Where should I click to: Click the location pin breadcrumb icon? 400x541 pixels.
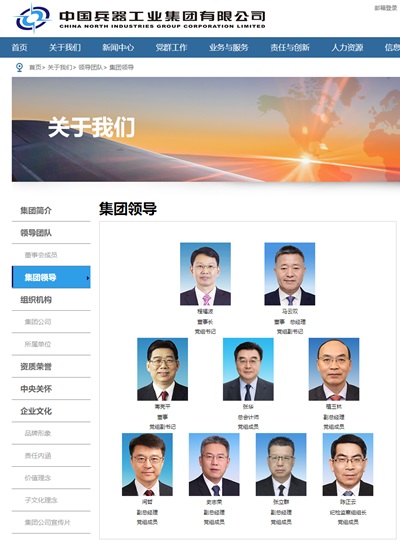point(19,67)
